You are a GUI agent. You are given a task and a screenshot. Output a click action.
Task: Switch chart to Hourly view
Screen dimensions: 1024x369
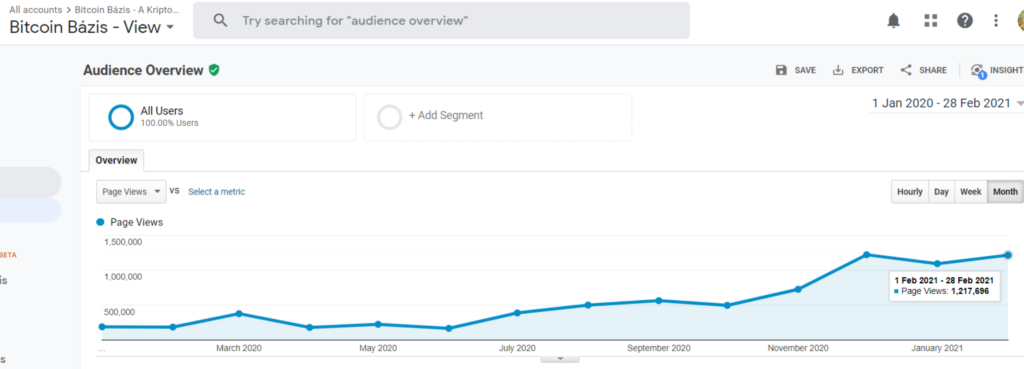click(910, 192)
